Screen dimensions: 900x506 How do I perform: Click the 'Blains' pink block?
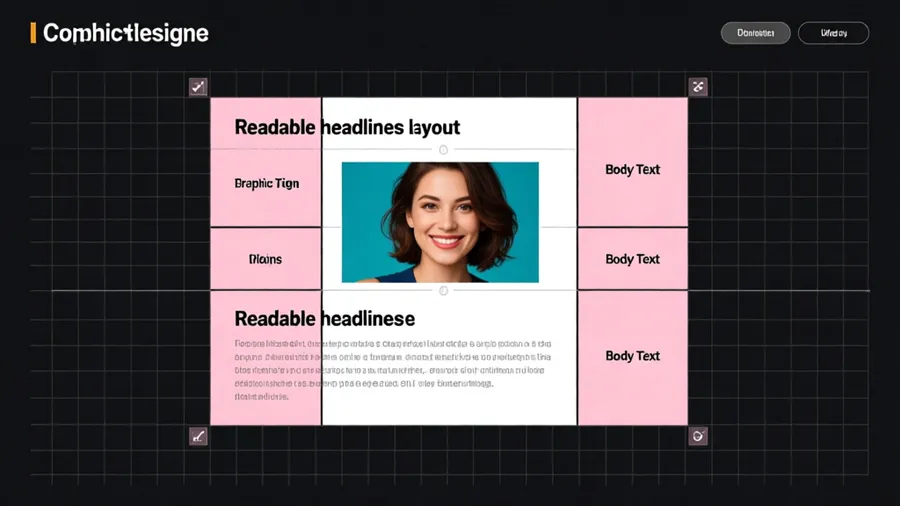click(266, 259)
